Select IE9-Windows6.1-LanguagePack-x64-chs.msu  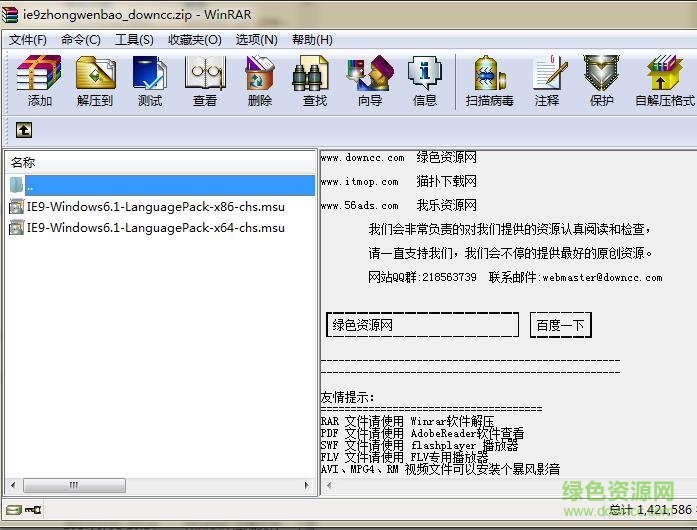156,228
